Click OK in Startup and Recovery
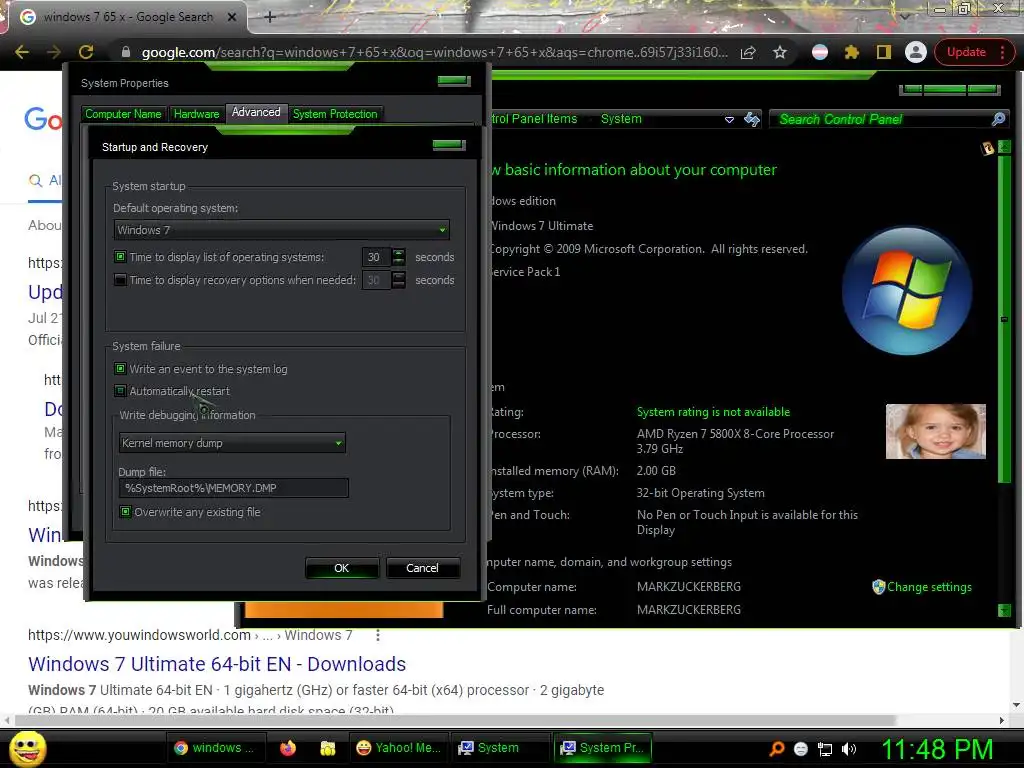Screen dimensions: 1024x768 pyautogui.click(x=342, y=568)
